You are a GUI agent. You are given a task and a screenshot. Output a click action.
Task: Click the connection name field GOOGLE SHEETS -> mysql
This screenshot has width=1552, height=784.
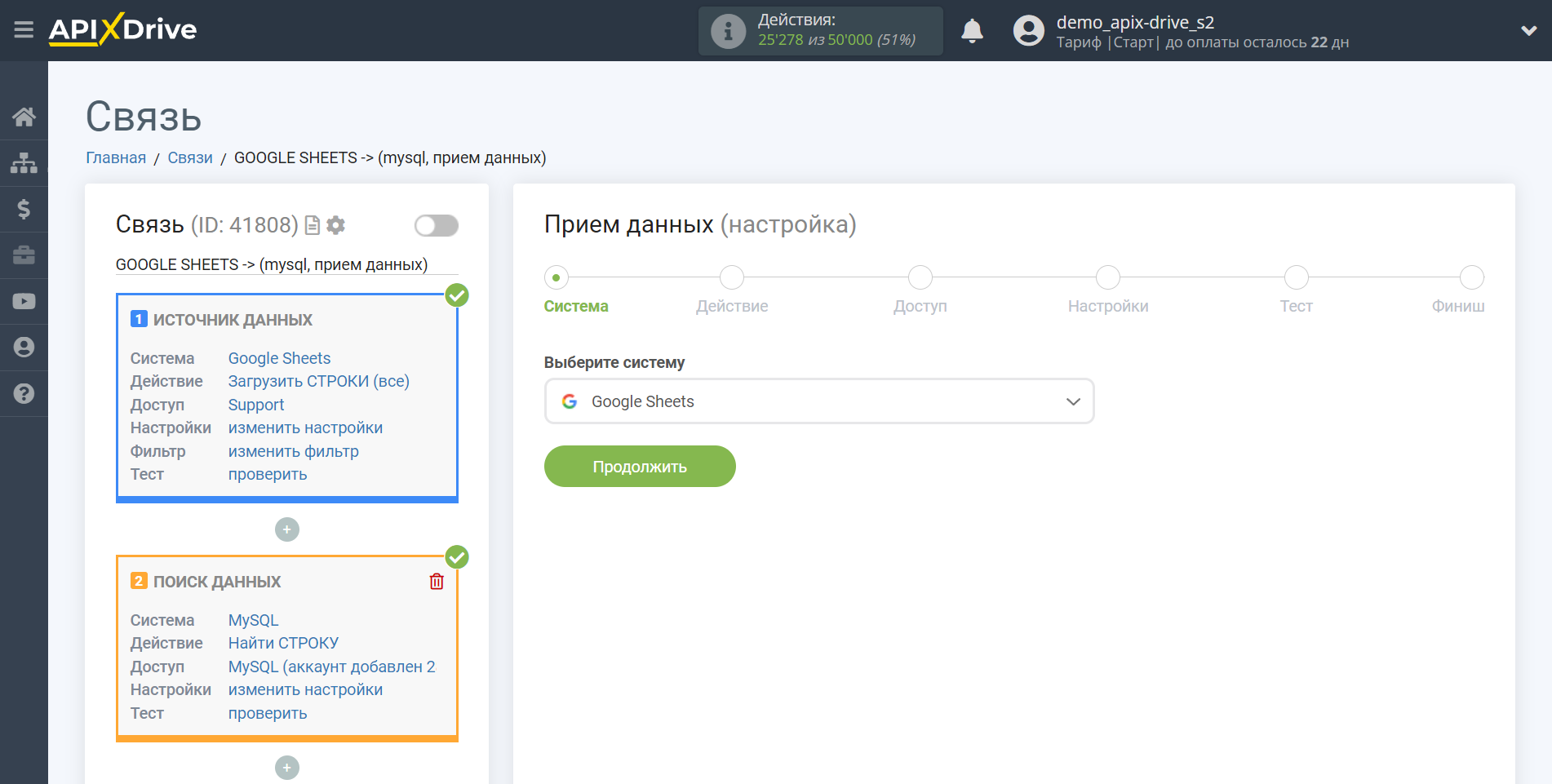286,264
